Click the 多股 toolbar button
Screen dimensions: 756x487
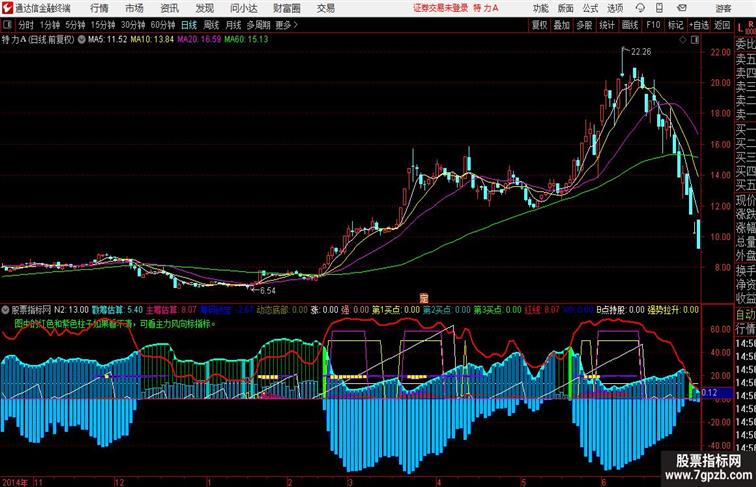click(584, 25)
